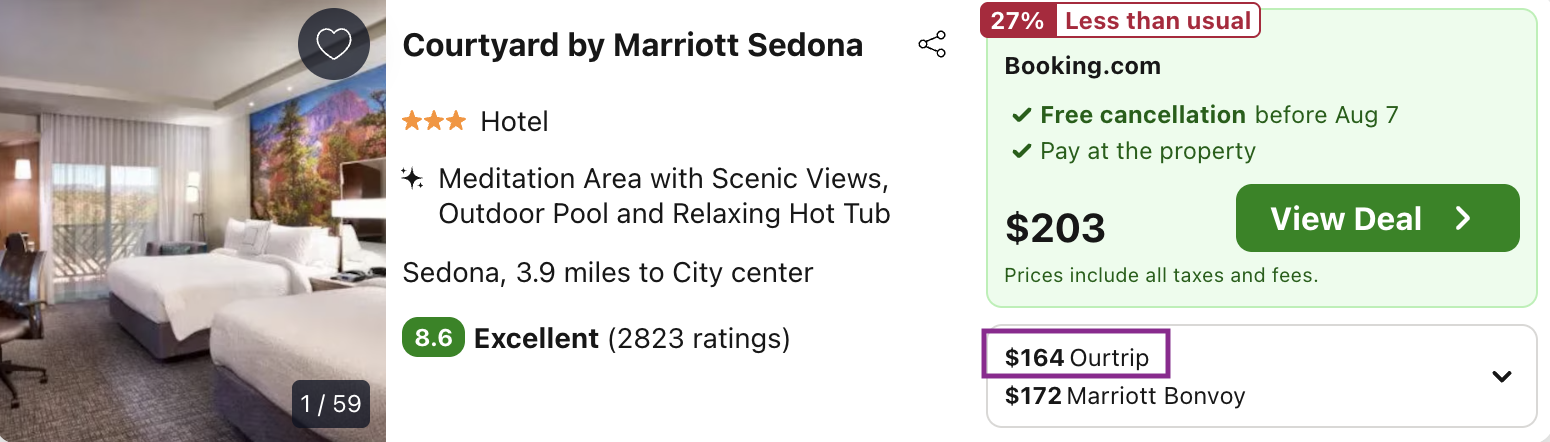Click the arrow inside View Deal button
Image resolution: width=1550 pixels, height=442 pixels.
pos(1463,218)
